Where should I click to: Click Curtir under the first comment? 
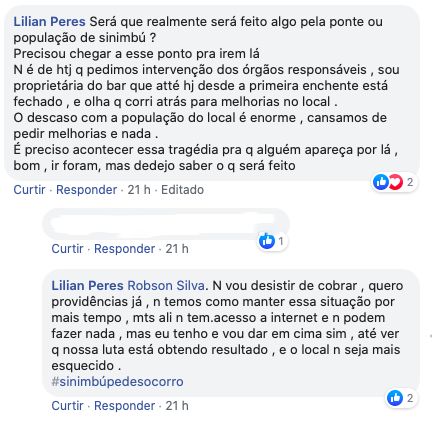click(29, 190)
